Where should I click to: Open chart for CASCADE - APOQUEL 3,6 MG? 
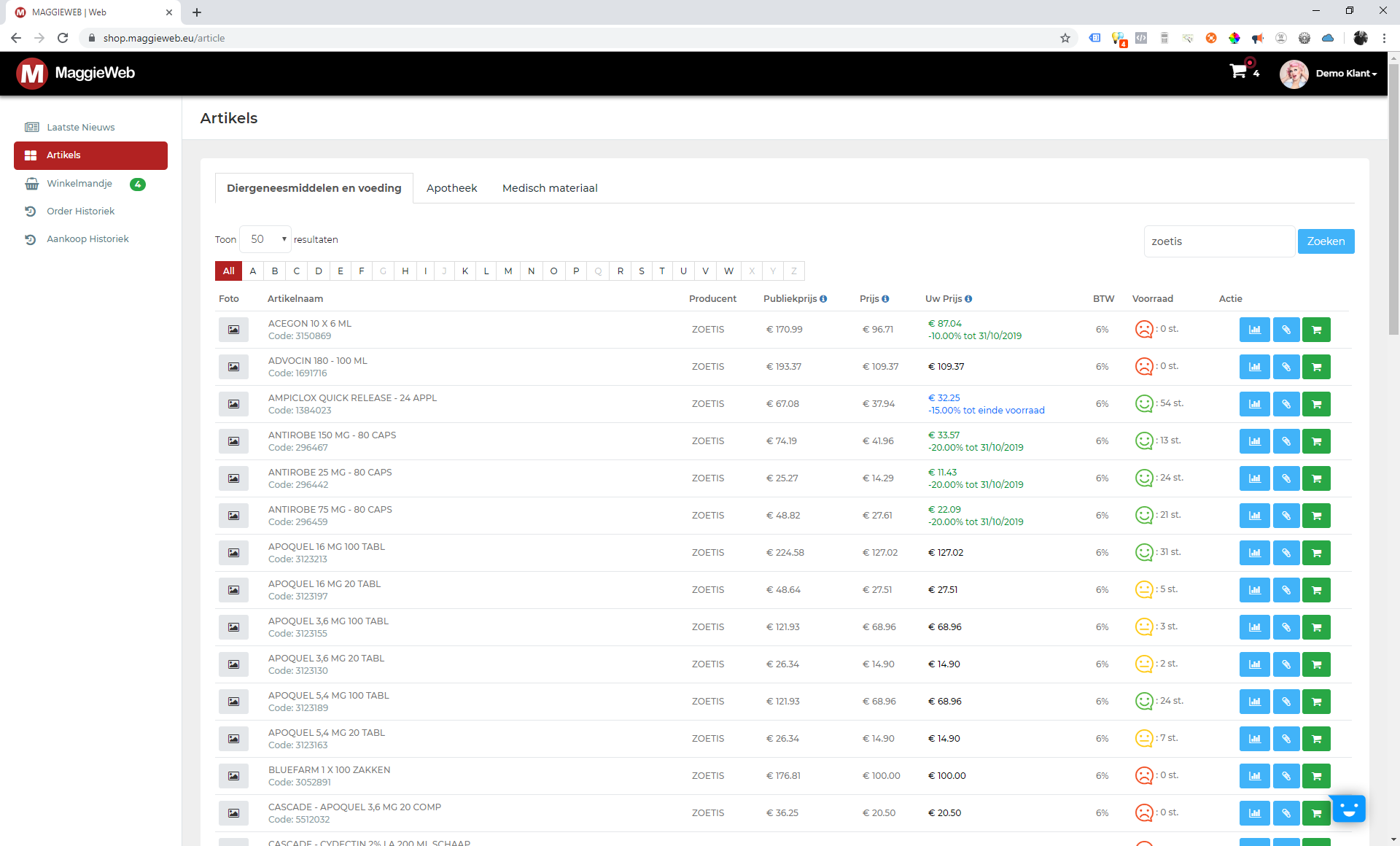coord(1255,813)
